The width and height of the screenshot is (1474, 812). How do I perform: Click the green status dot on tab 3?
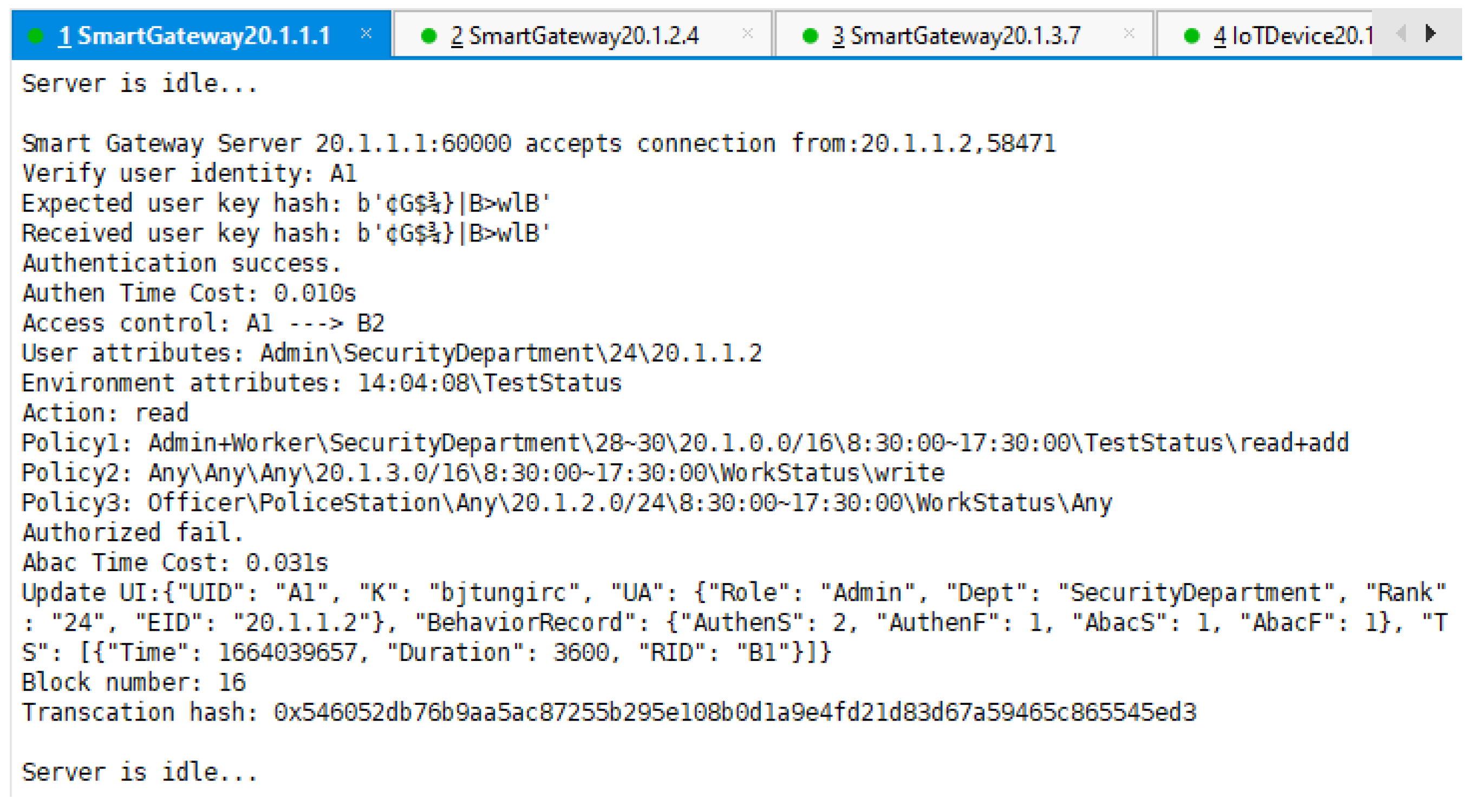(x=810, y=36)
